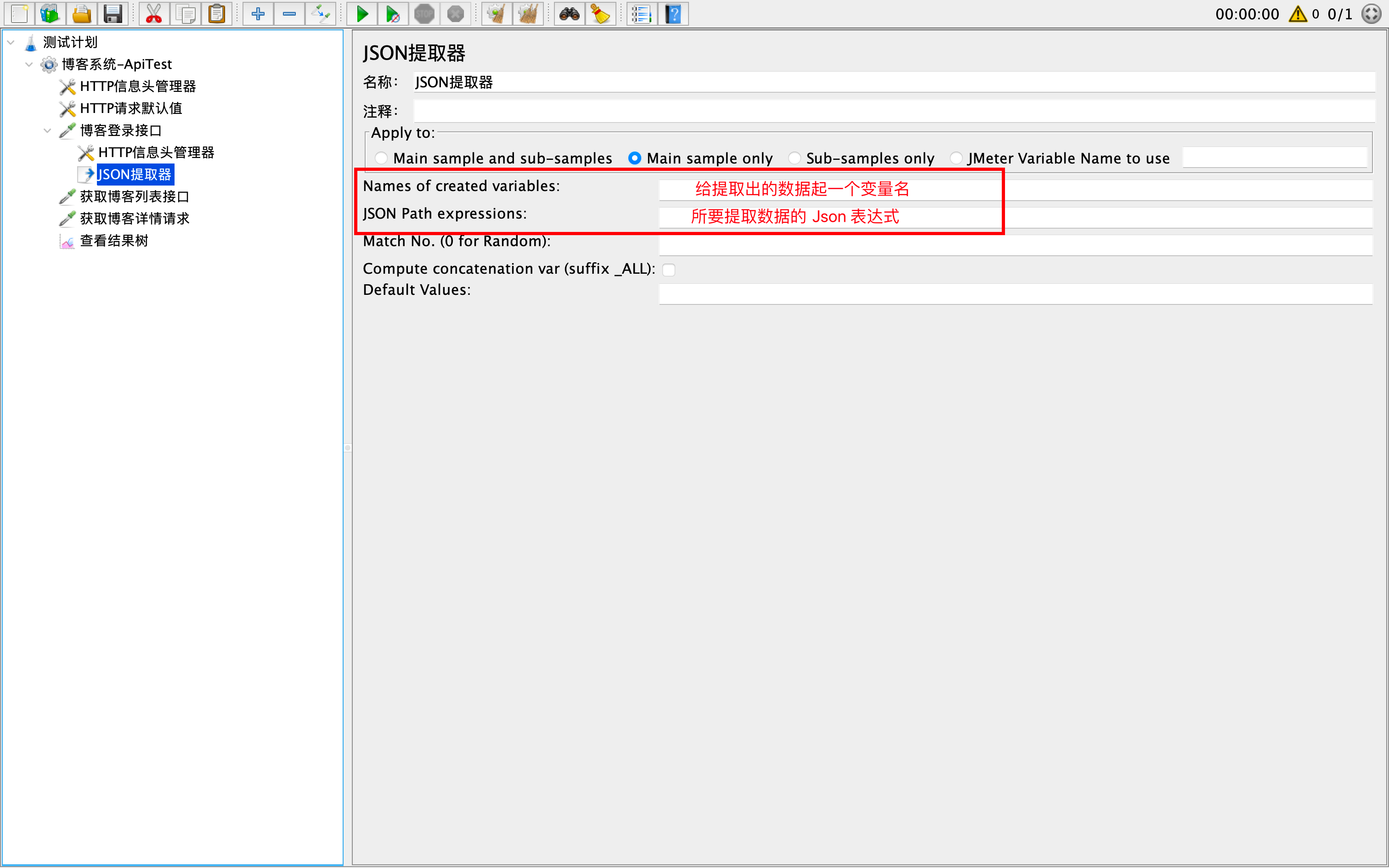Click Match No. input field
The width and height of the screenshot is (1389, 868).
(x=1016, y=245)
